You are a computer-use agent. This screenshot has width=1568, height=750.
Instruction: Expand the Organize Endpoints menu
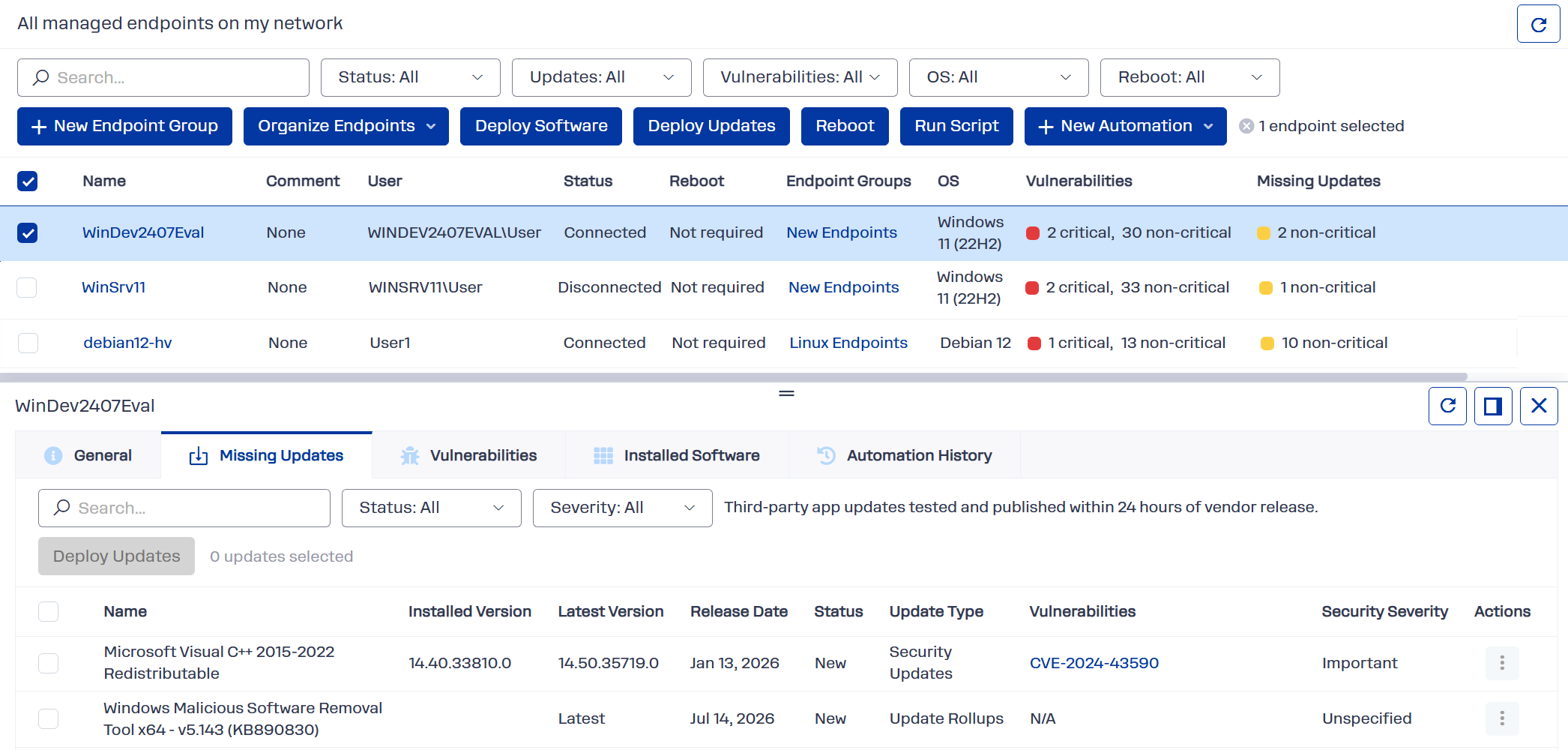pos(346,126)
